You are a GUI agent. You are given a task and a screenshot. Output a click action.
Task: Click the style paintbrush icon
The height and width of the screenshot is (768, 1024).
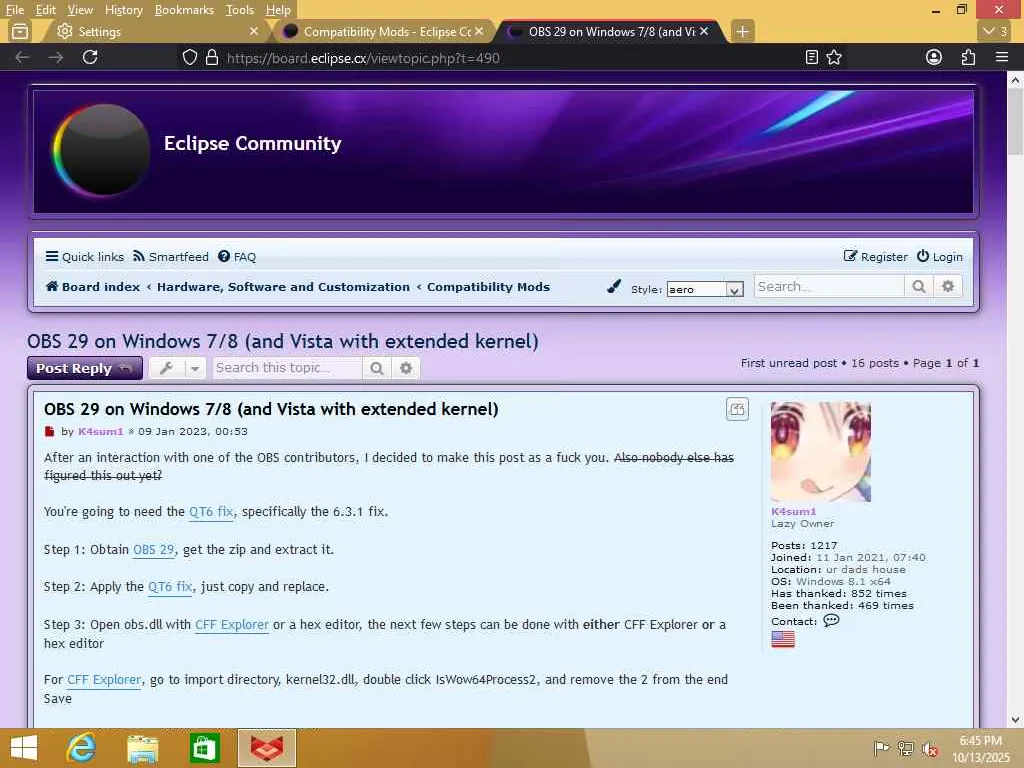[x=614, y=286]
